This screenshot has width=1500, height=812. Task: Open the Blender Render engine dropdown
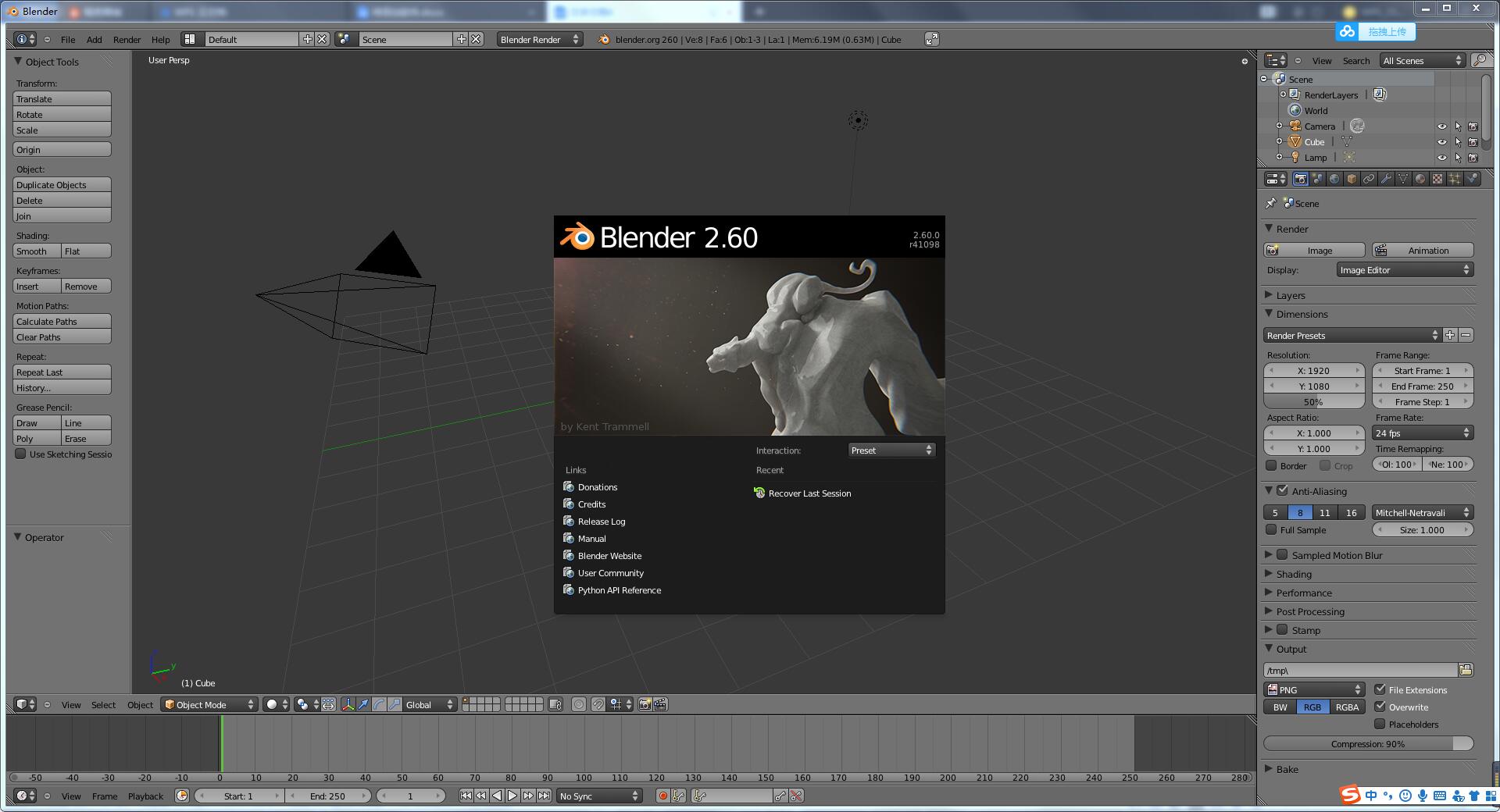coord(539,39)
